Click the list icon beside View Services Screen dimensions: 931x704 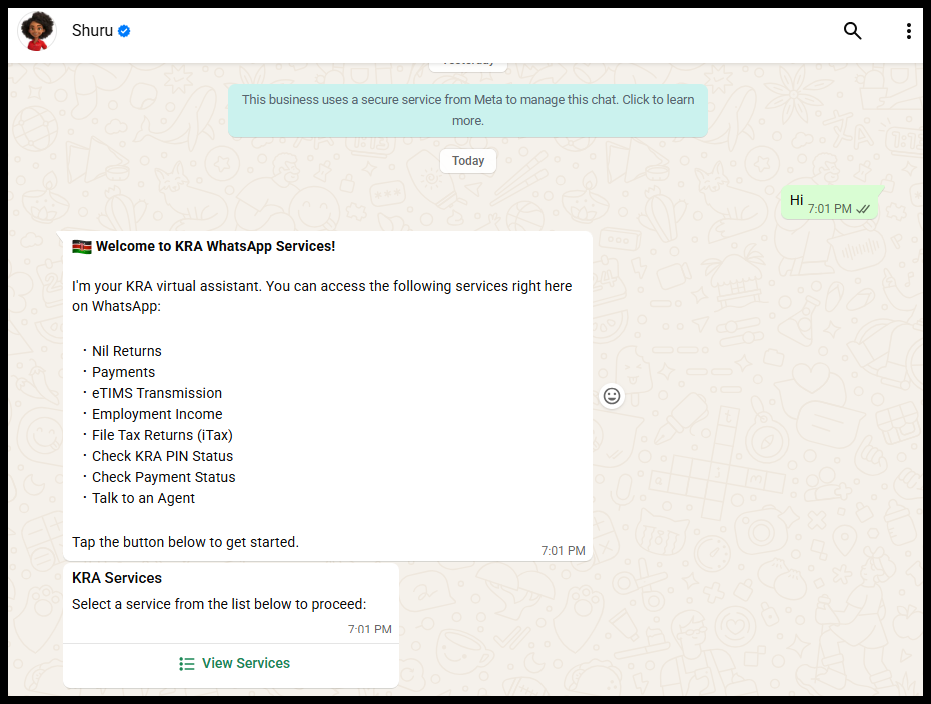click(186, 664)
